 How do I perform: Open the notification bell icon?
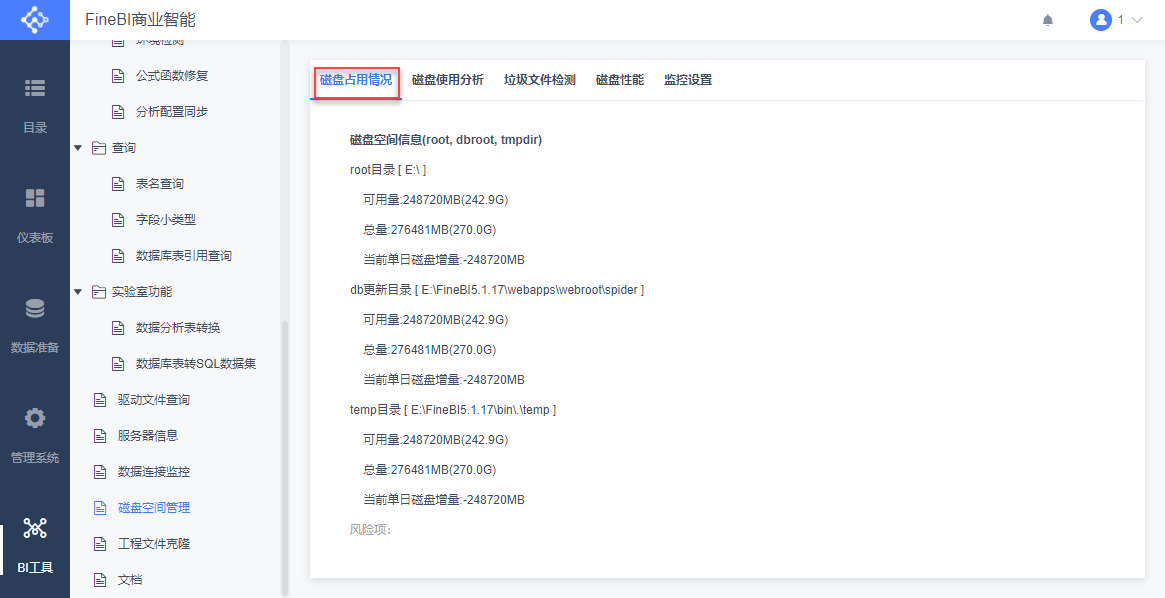pos(1048,20)
